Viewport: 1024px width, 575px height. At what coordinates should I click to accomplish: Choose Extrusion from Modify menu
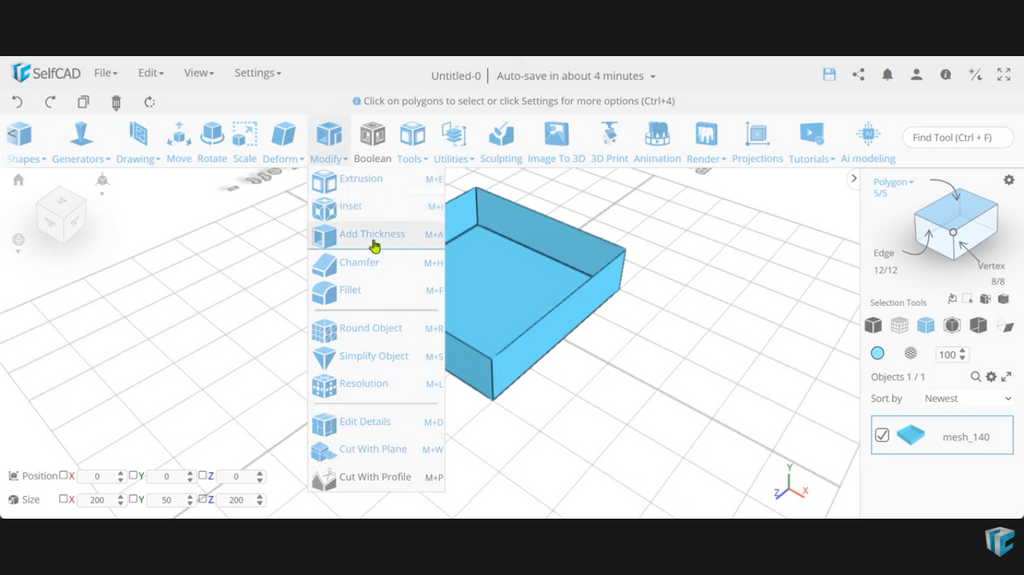377,179
